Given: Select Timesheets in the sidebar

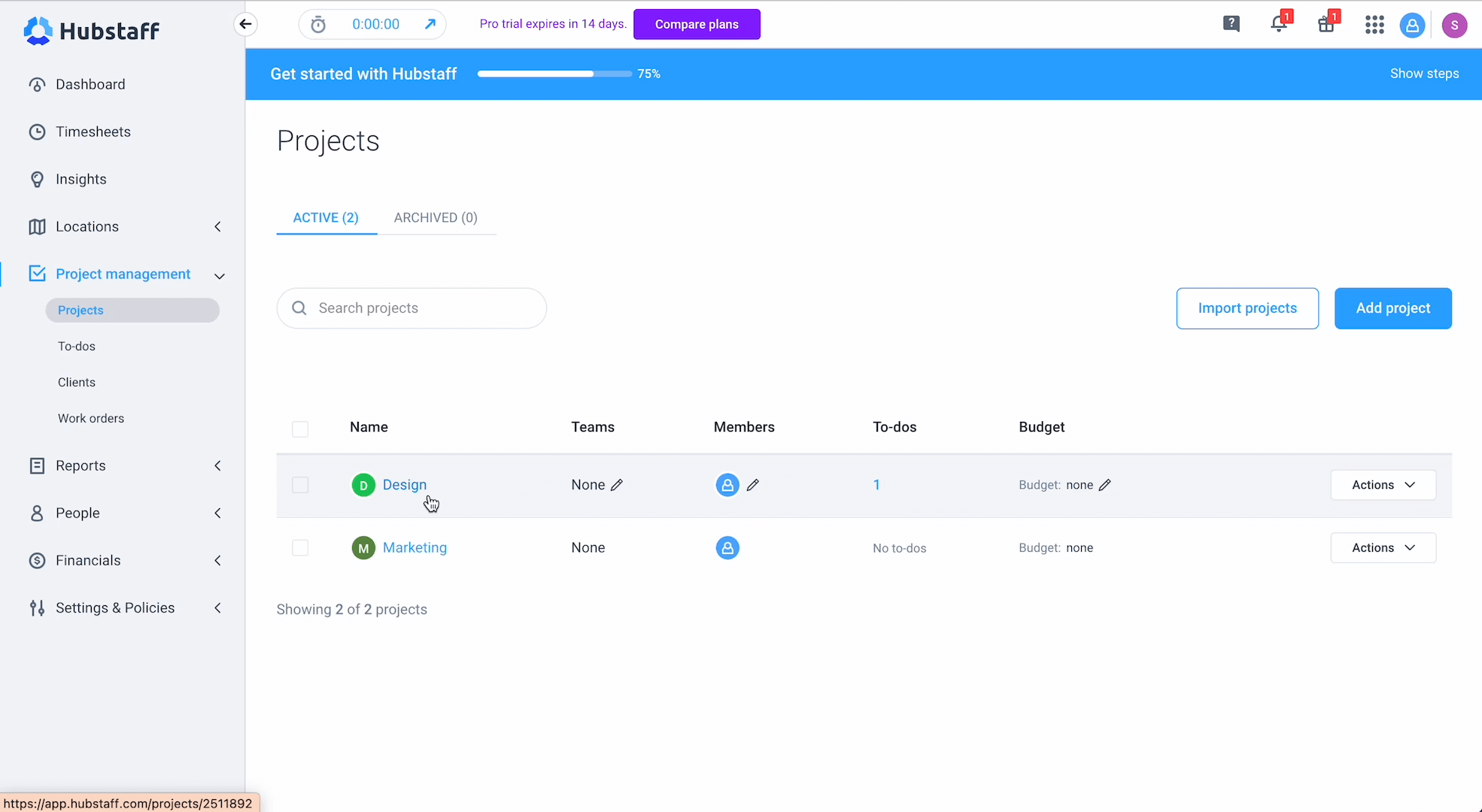Looking at the screenshot, I should coord(93,132).
